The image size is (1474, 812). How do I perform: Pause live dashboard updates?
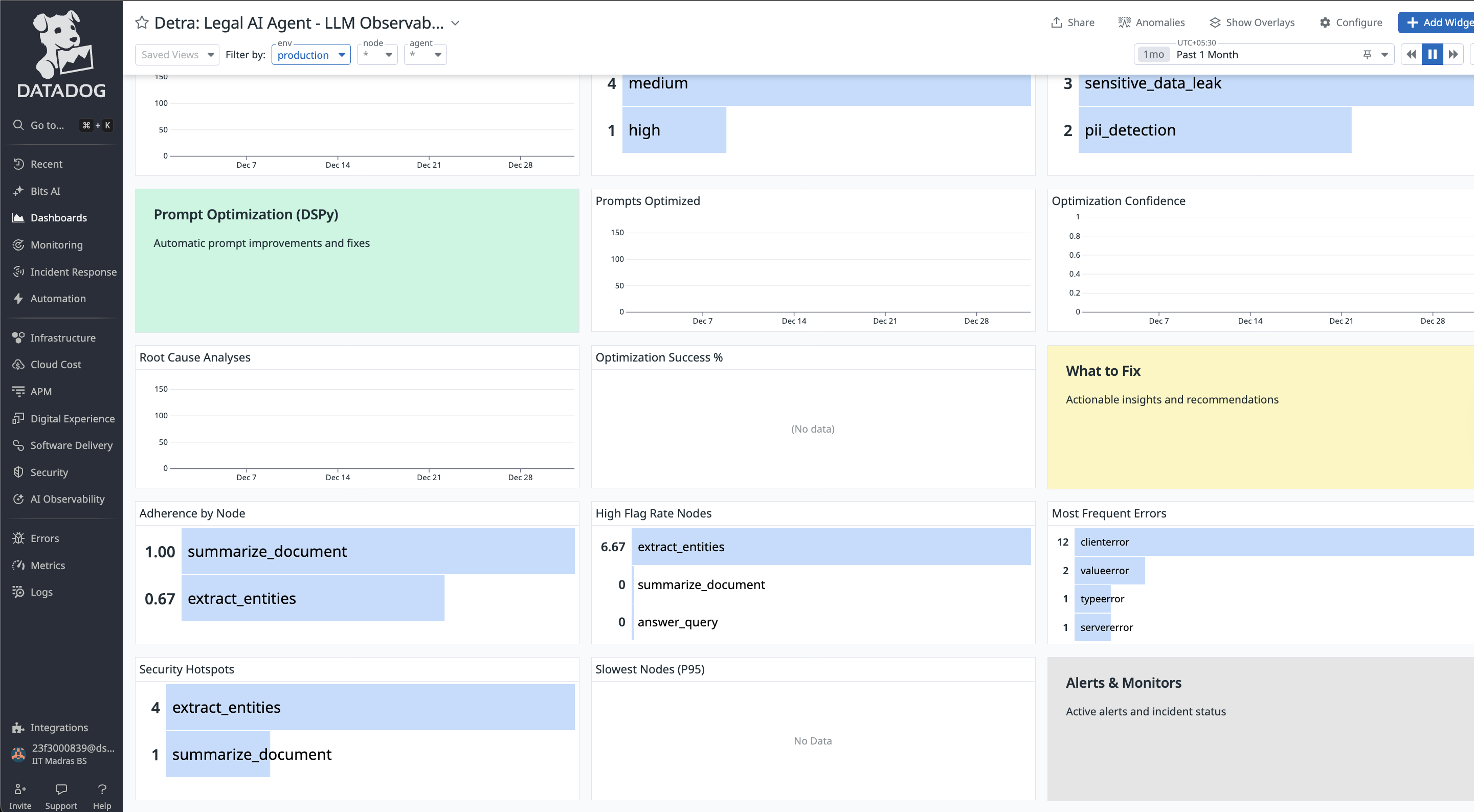(x=1432, y=54)
